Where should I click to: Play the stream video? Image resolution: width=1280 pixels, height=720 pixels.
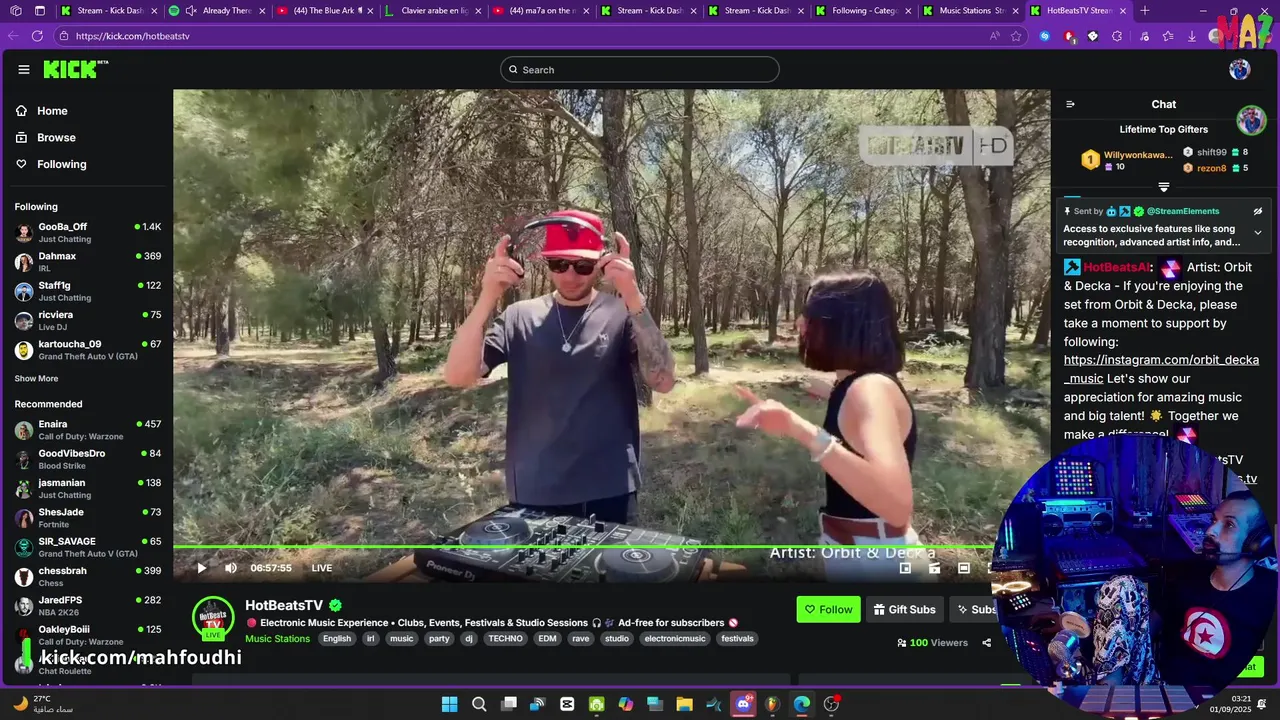click(201, 568)
